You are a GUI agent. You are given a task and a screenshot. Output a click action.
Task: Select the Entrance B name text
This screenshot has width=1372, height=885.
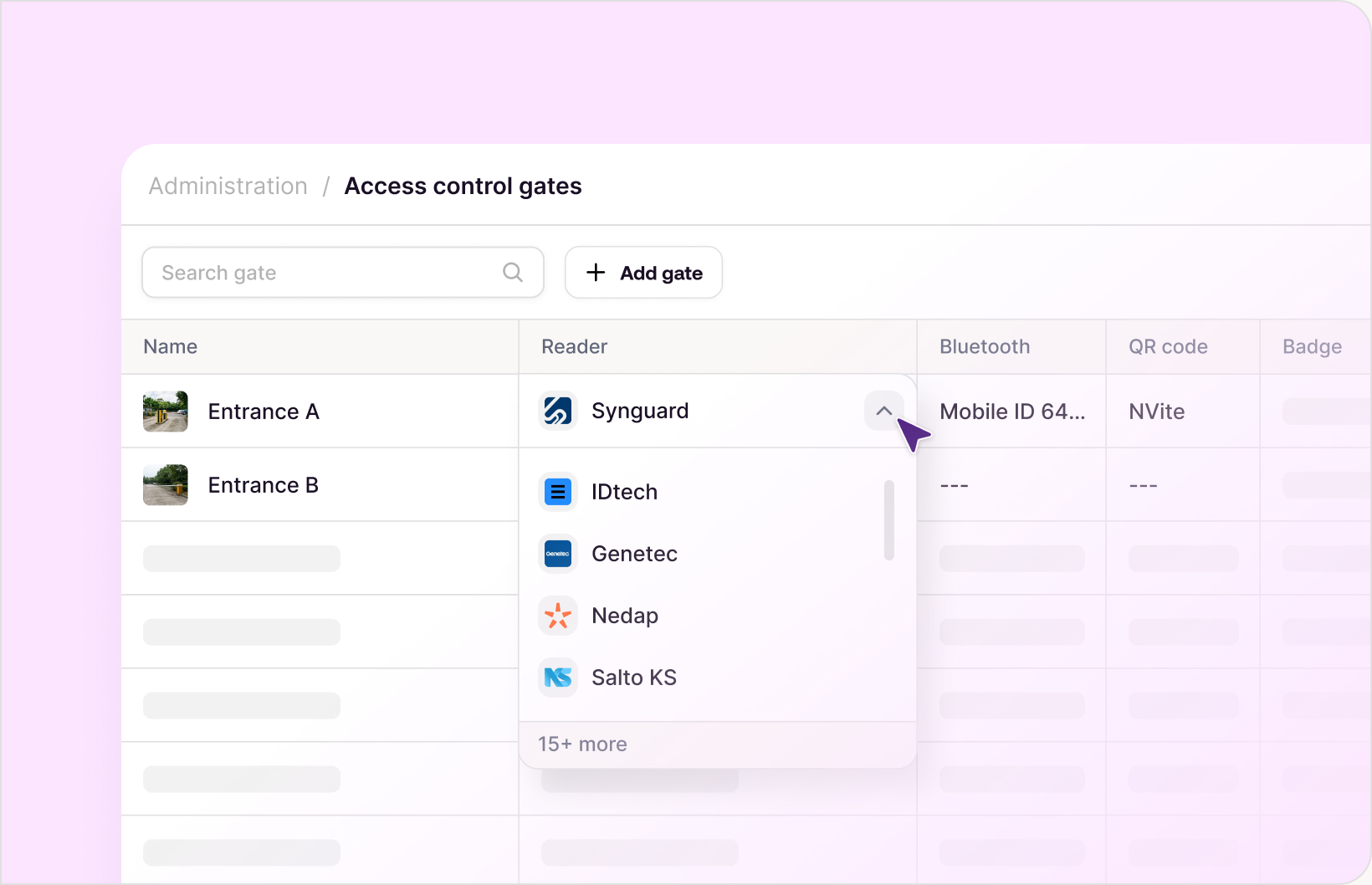click(x=264, y=485)
